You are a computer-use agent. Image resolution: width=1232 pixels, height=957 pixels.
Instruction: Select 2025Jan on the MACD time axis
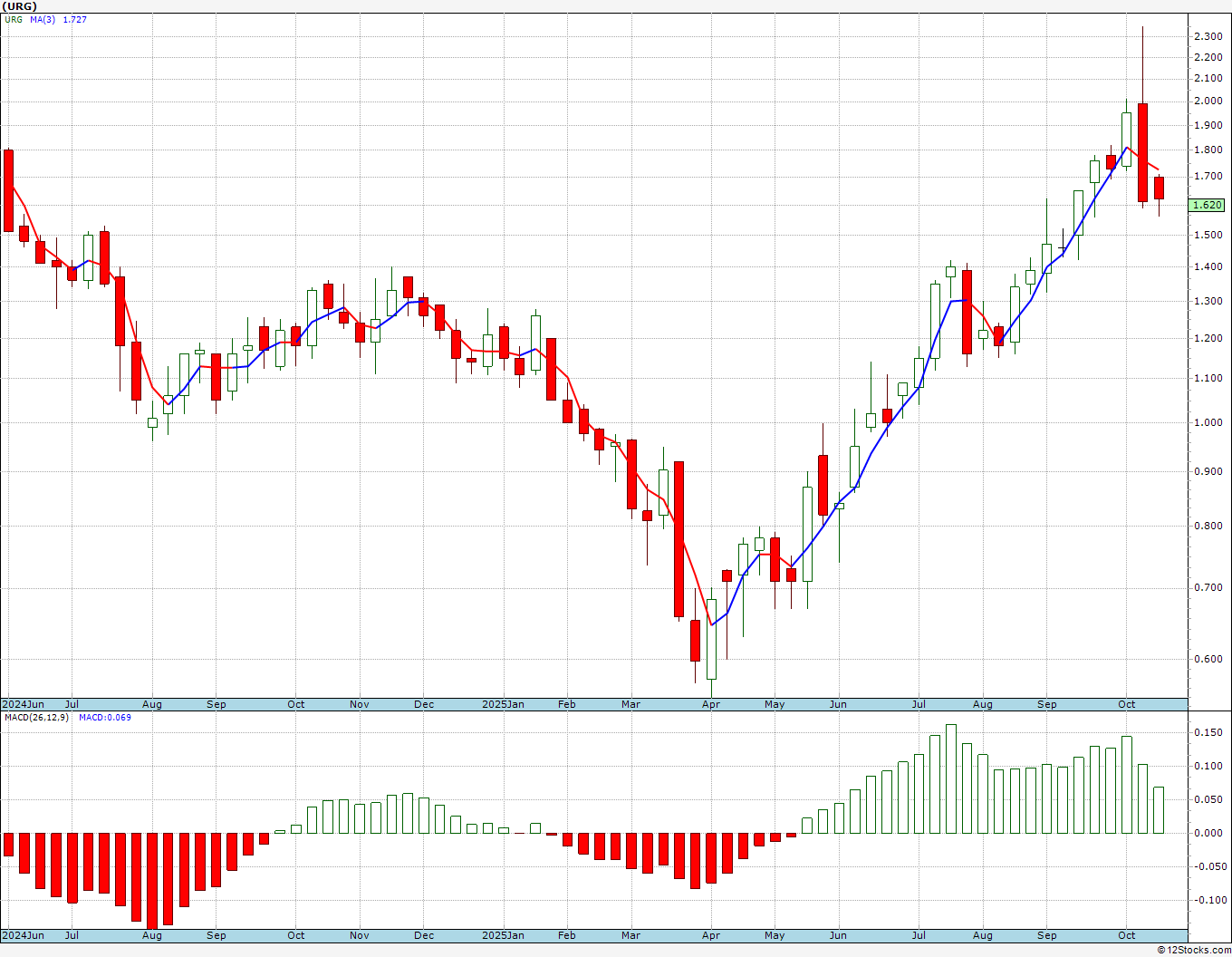pos(503,935)
